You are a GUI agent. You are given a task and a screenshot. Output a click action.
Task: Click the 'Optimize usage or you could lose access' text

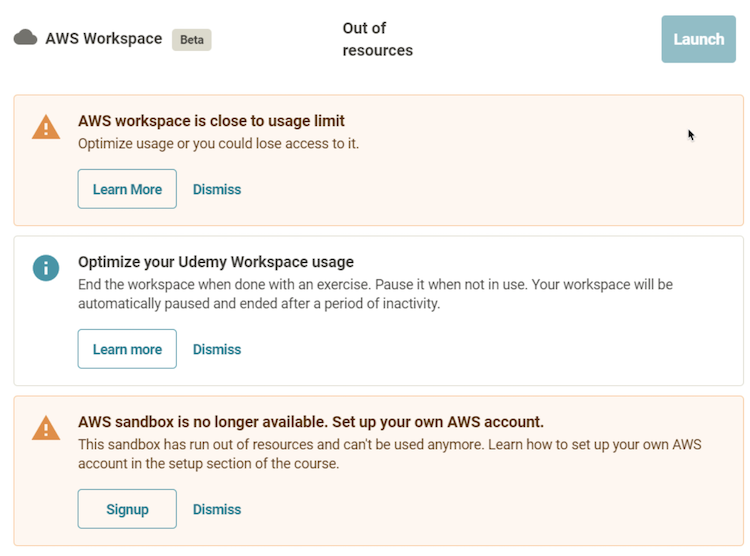[218, 143]
